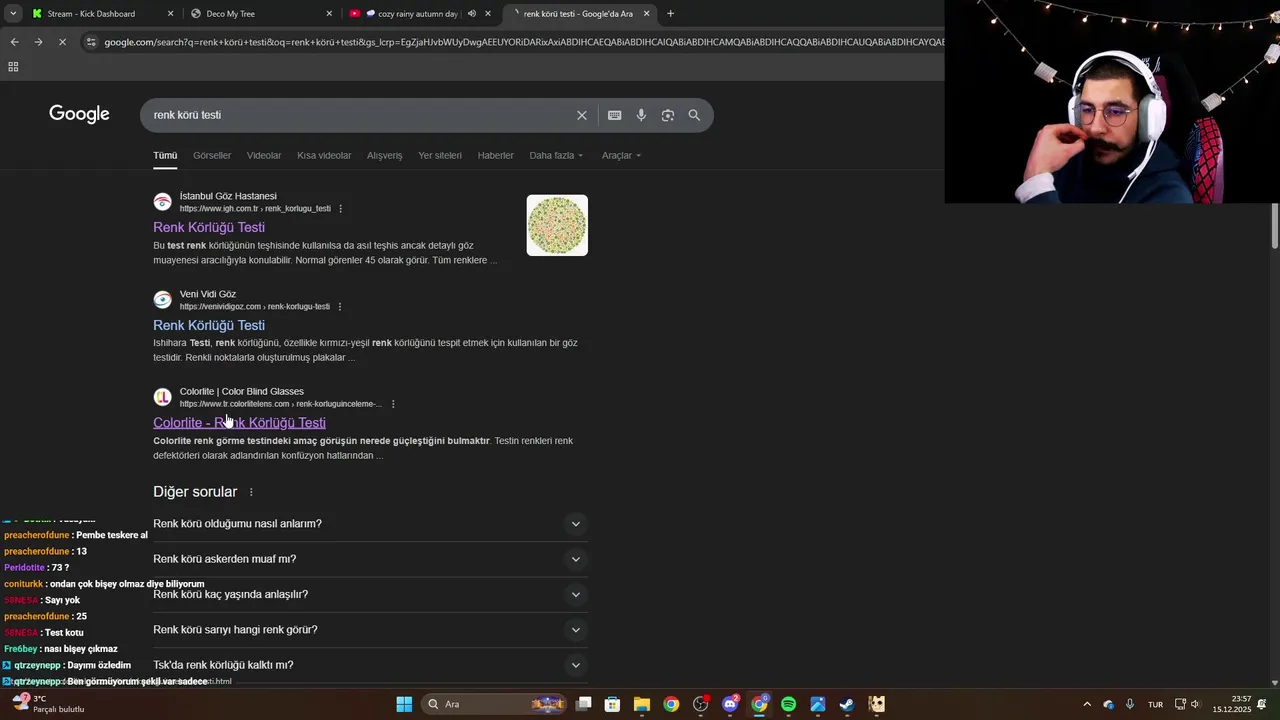Go forward with browser forward arrow
Viewport: 1280px width, 720px height.
[38, 42]
